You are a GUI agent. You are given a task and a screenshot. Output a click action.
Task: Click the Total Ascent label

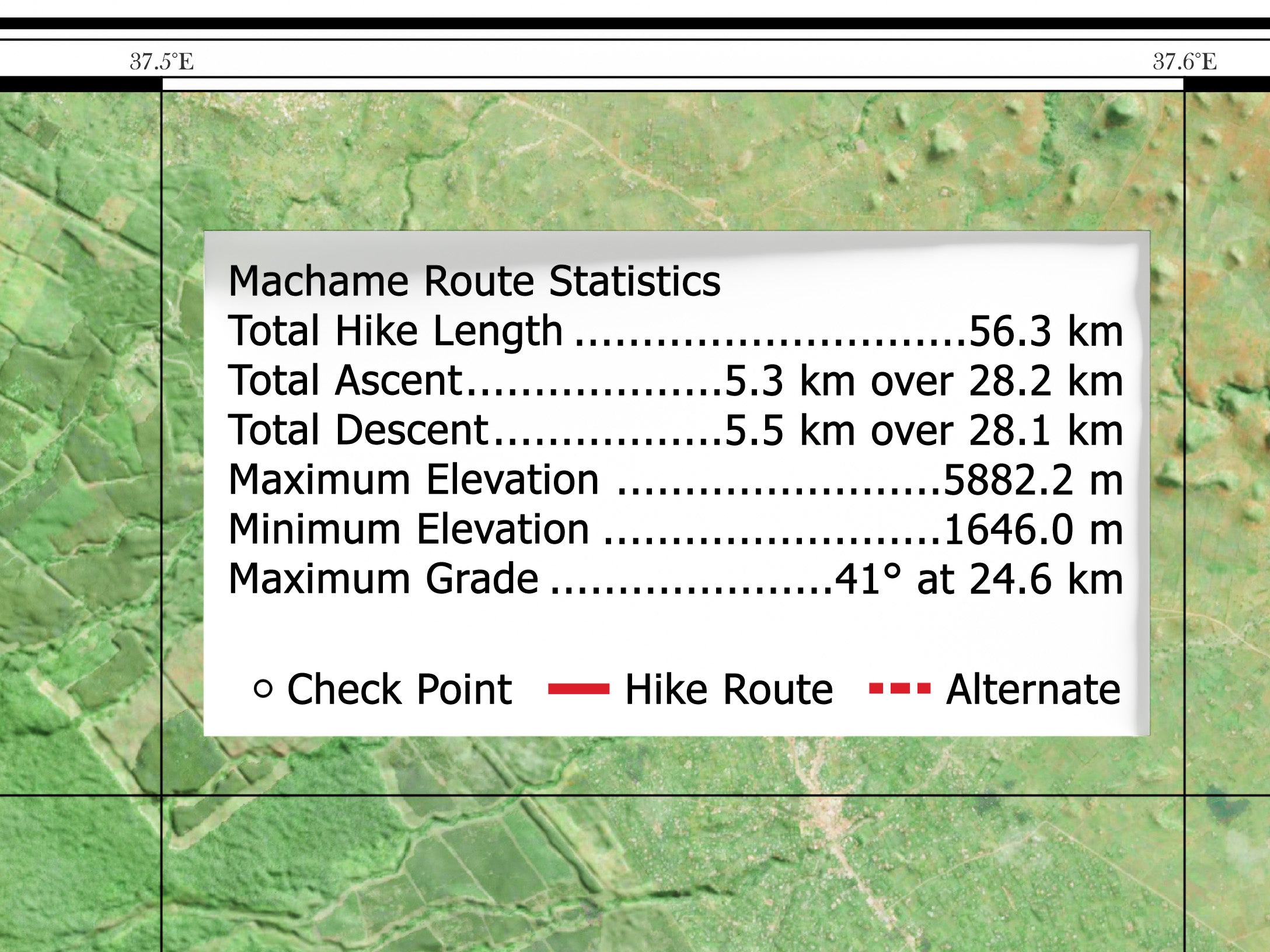click(345, 381)
